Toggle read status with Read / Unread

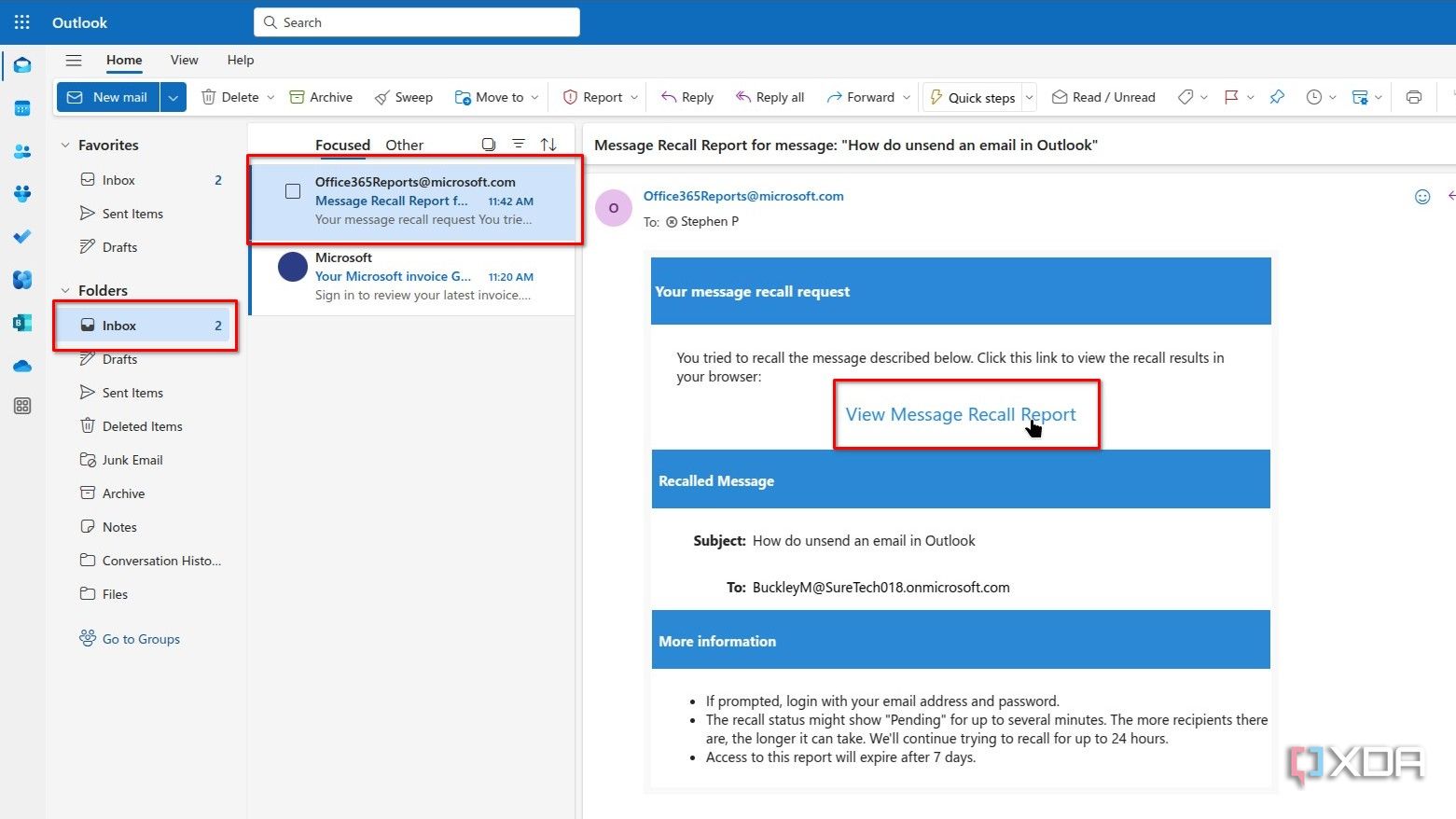tap(1103, 96)
